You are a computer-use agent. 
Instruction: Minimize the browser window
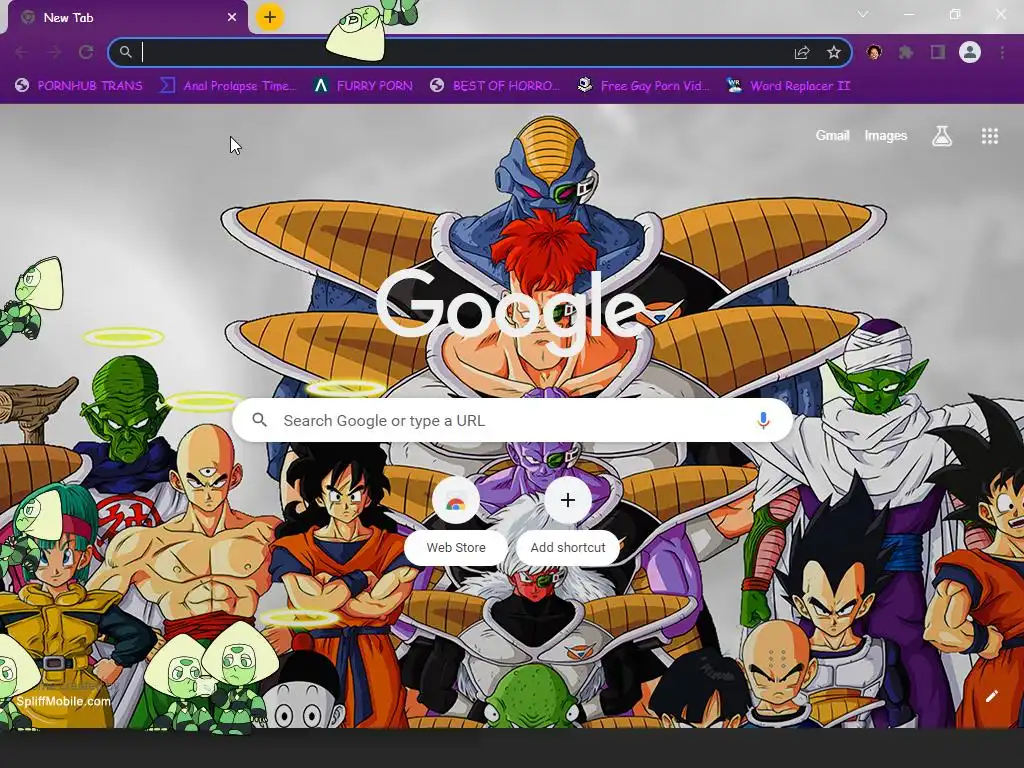pos(908,14)
